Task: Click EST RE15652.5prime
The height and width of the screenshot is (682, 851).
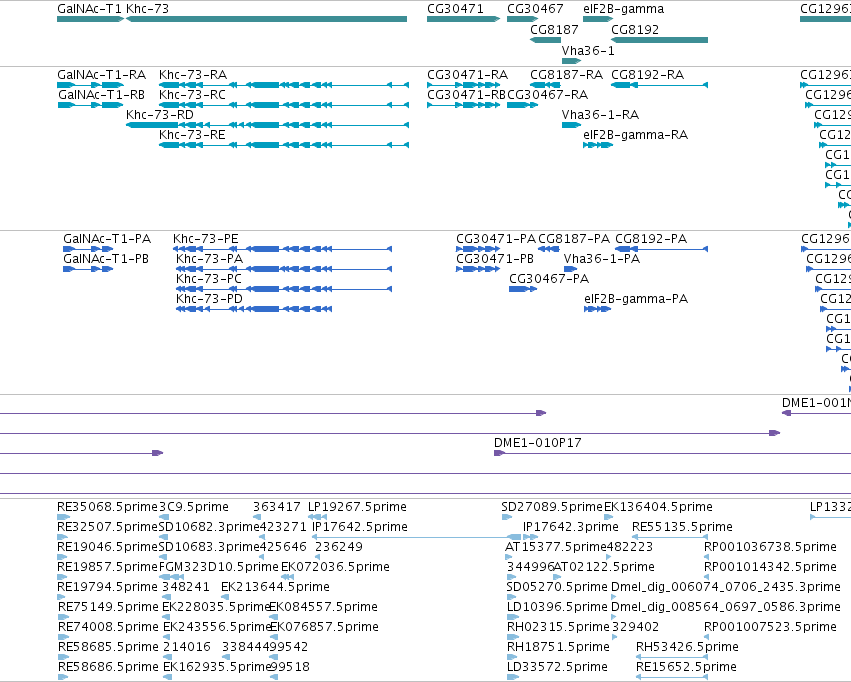Action: (672, 677)
